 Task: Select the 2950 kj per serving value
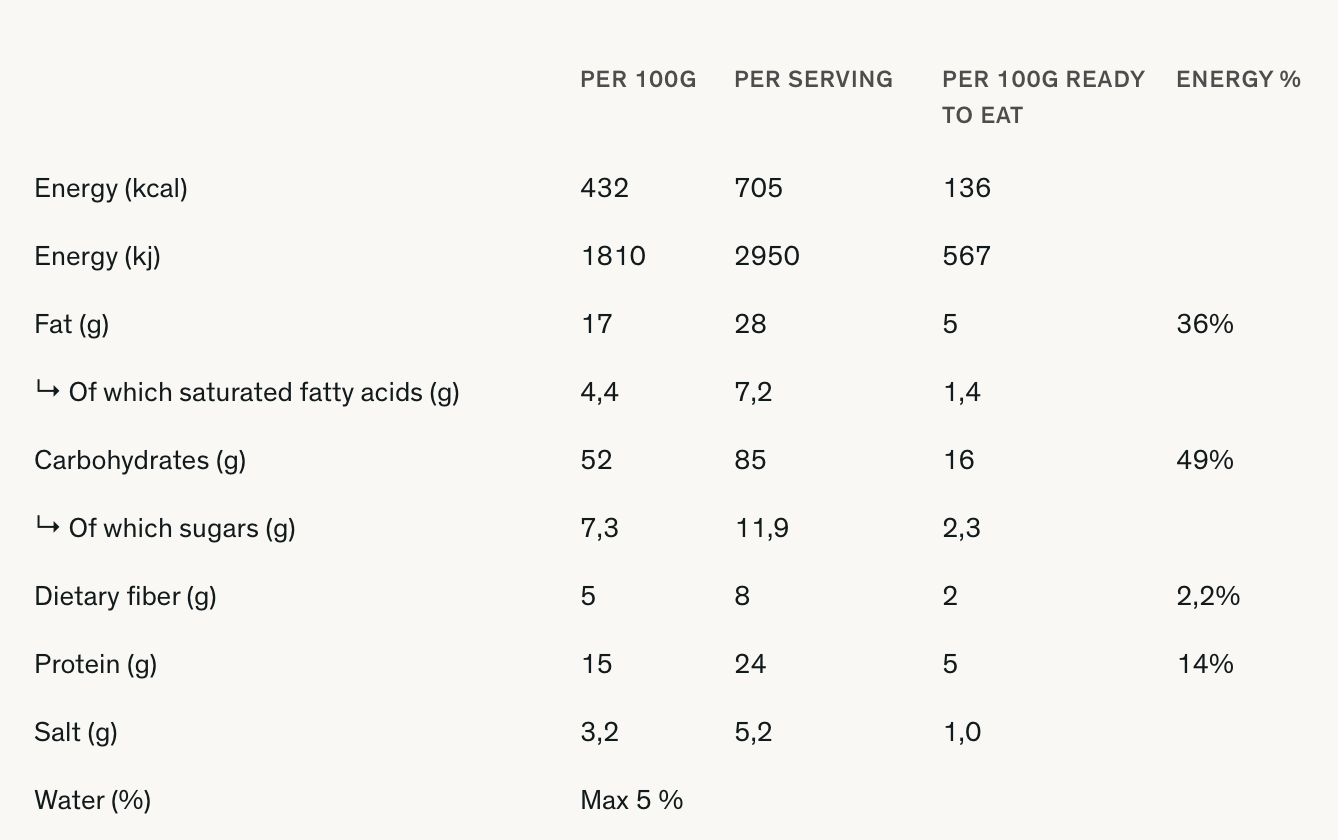click(x=766, y=256)
